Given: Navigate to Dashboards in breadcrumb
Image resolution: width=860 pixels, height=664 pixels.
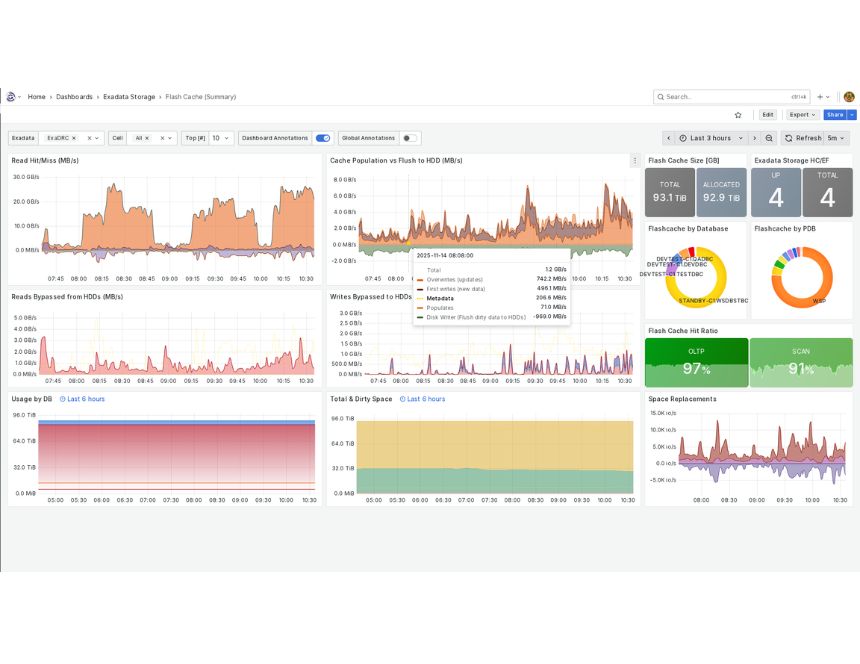Looking at the screenshot, I should [74, 97].
